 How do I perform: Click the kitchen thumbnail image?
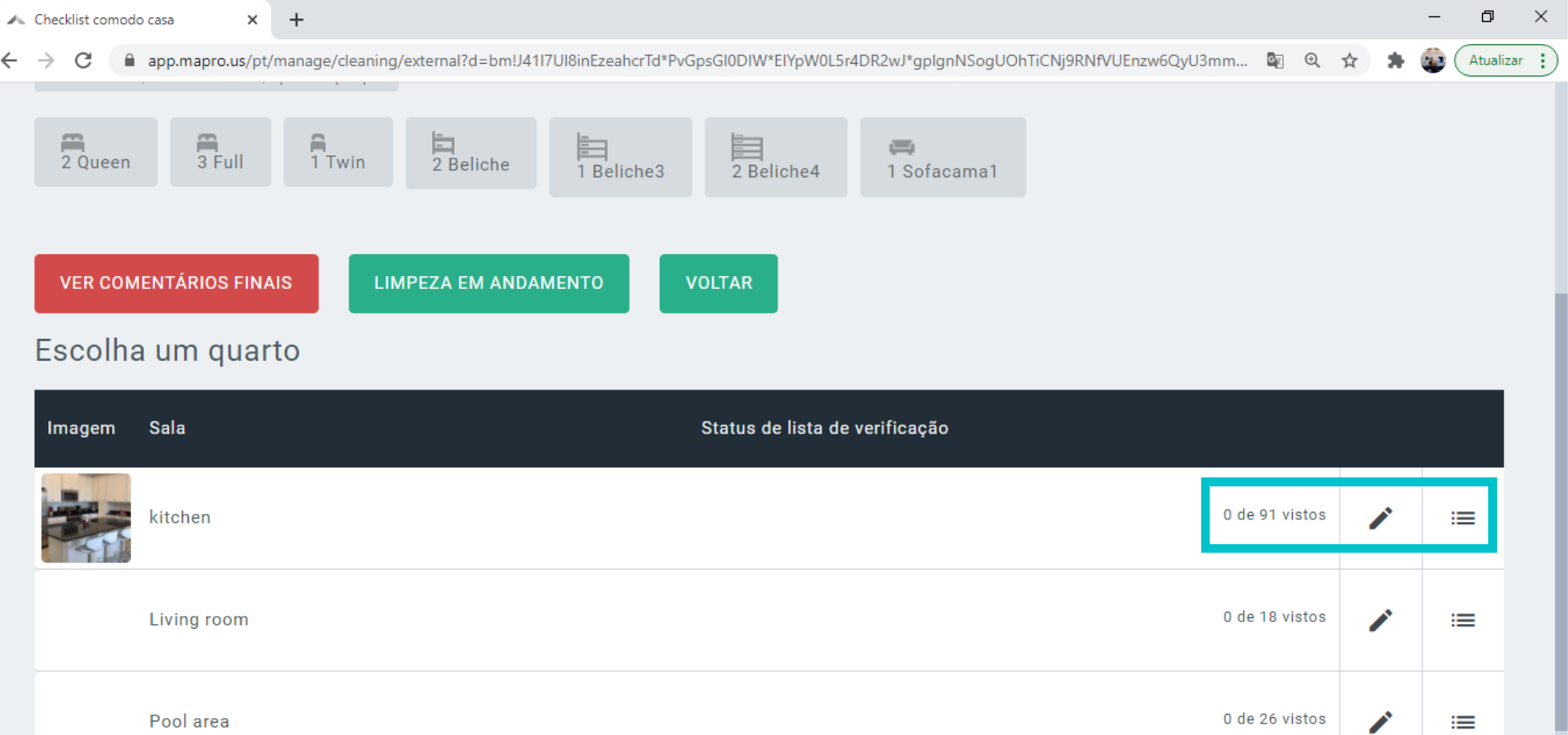point(86,518)
